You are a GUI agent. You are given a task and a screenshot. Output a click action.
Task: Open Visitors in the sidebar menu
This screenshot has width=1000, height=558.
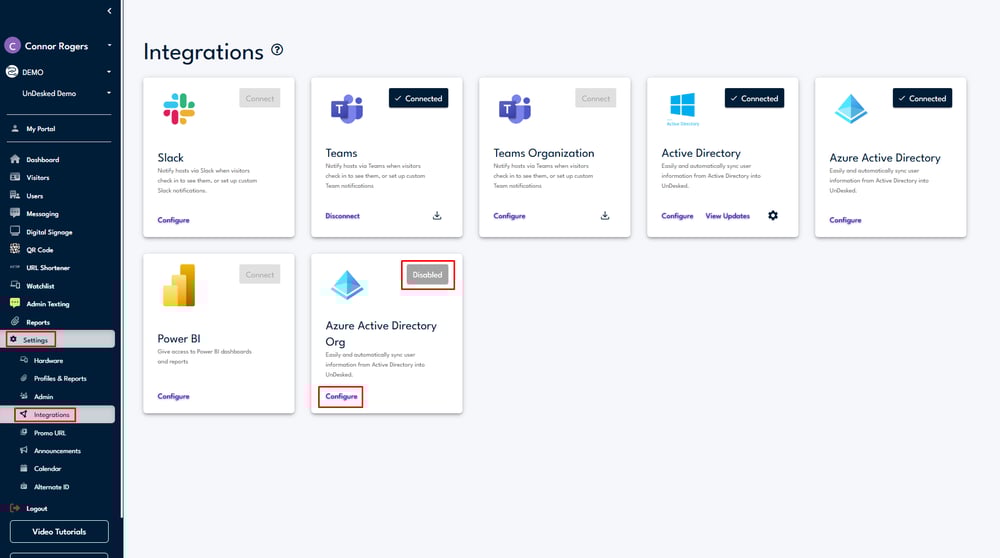click(x=37, y=178)
